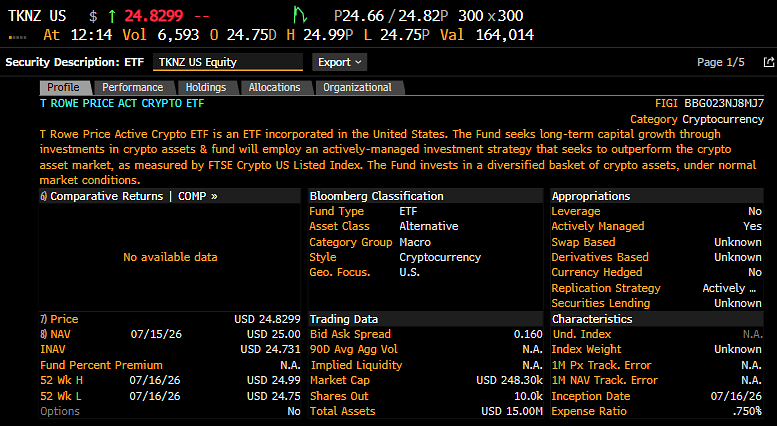777x426 pixels.
Task: Open the pop-out icon next to Page 1/5
Action: pyautogui.click(x=769, y=62)
